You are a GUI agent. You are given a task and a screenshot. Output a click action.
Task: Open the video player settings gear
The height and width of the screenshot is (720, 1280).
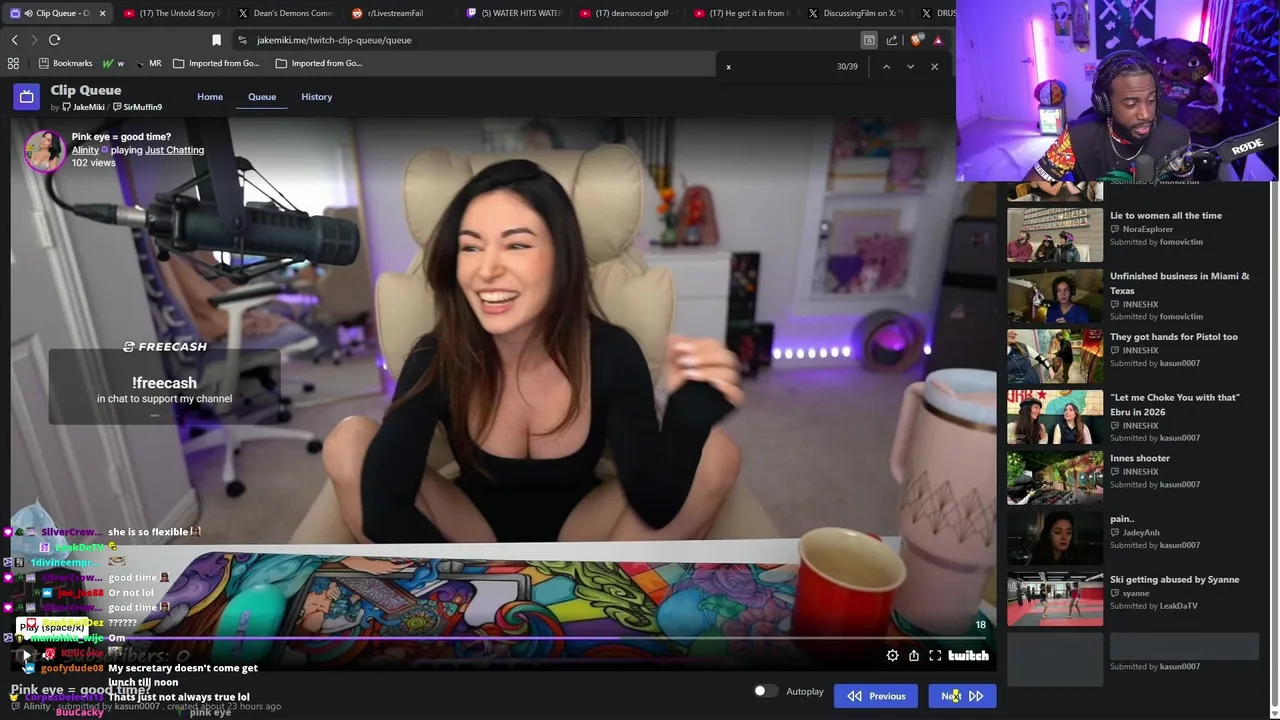coord(892,655)
